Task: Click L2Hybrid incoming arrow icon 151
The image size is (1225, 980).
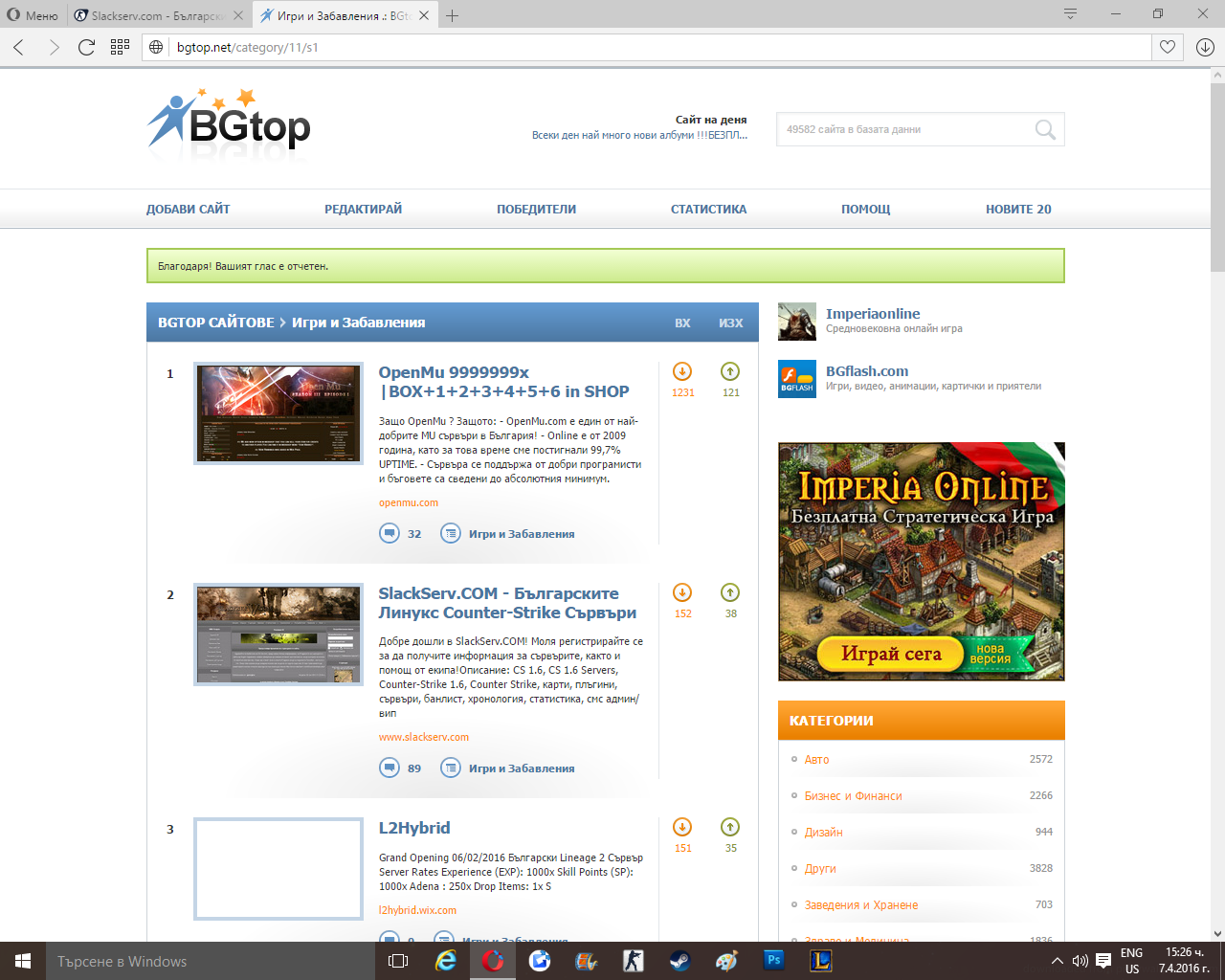Action: point(682,827)
